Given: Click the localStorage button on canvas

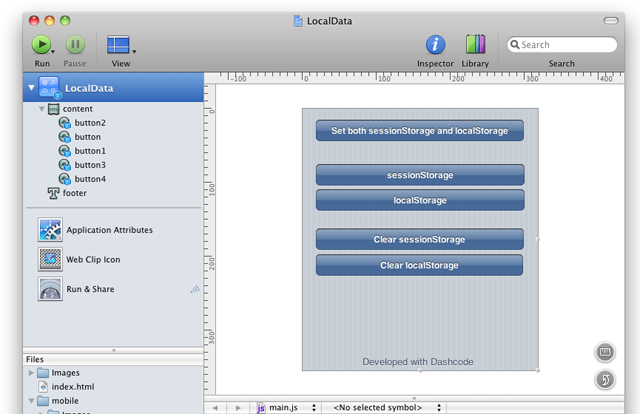Looking at the screenshot, I should (419, 200).
